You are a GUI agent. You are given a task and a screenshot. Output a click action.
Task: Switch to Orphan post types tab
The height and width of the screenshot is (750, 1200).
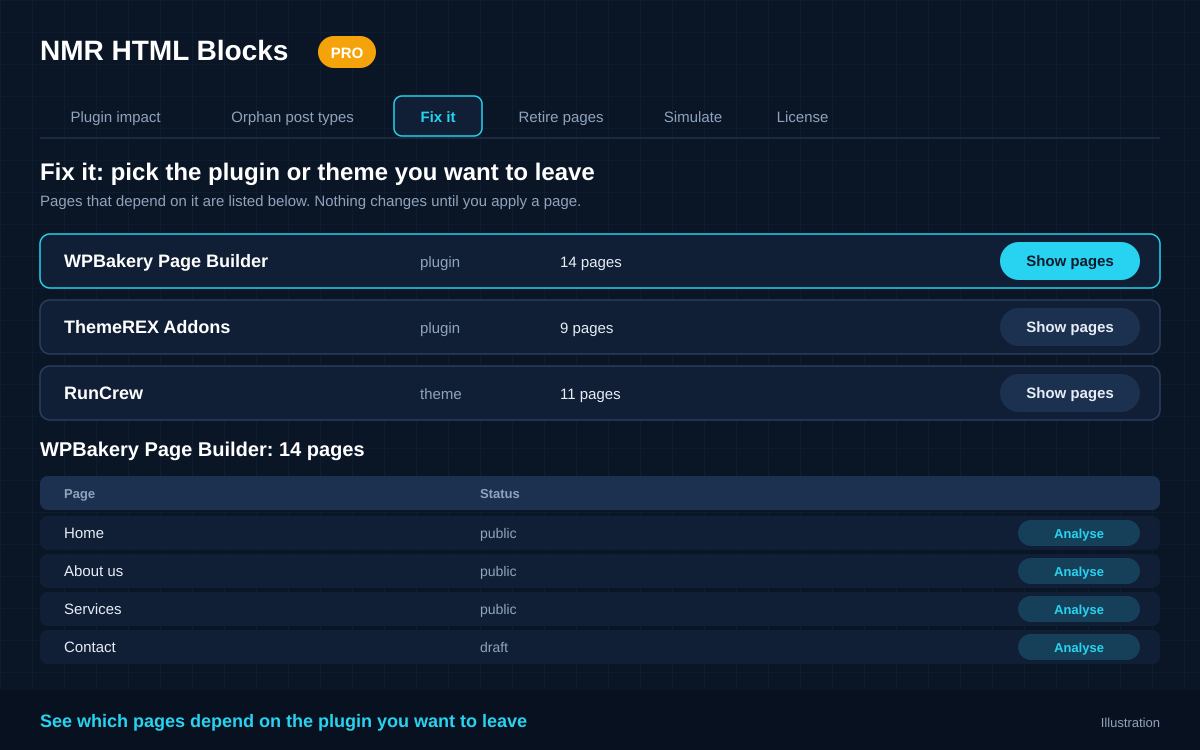tap(292, 117)
